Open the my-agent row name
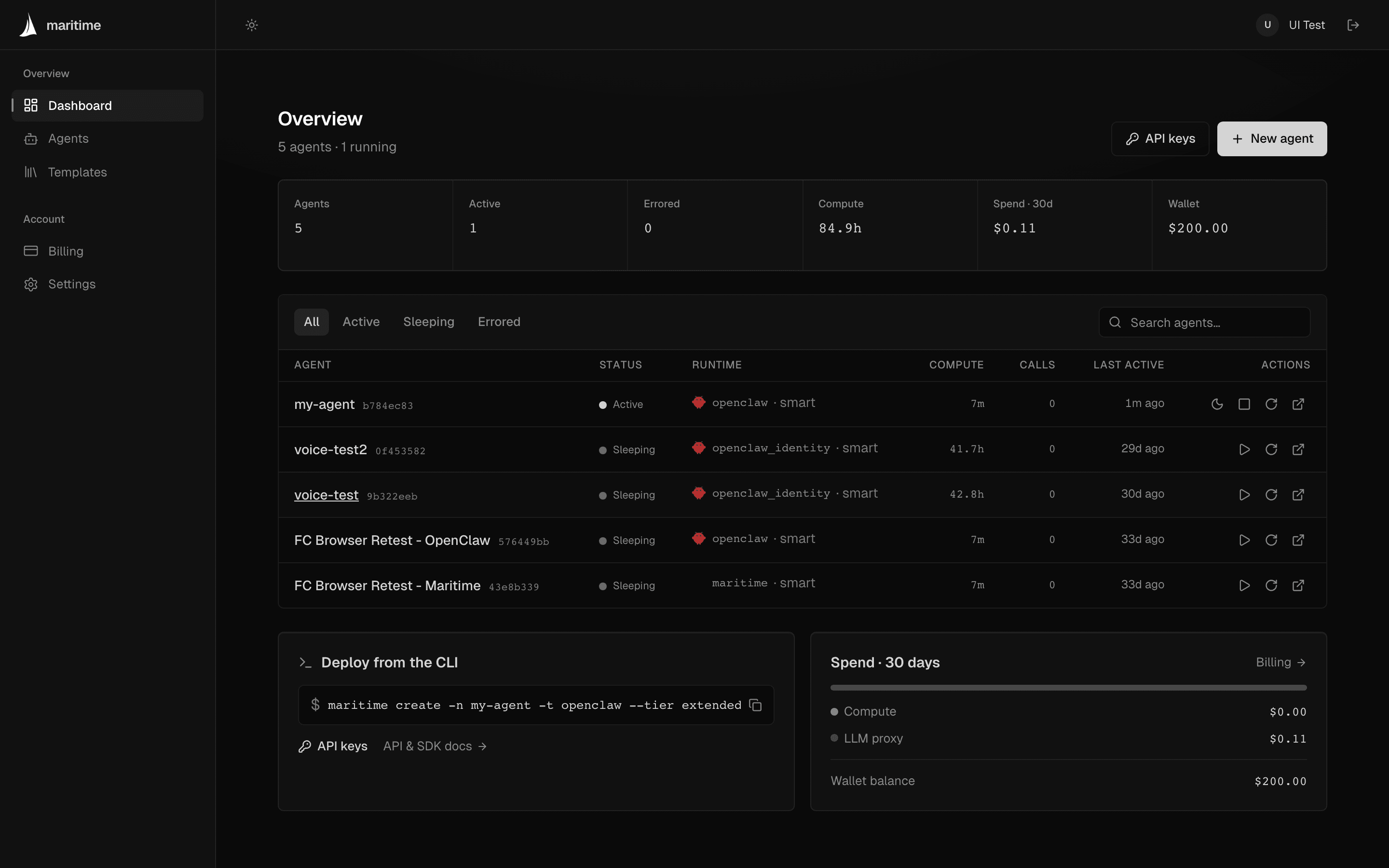Image resolution: width=1389 pixels, height=868 pixels. coord(324,404)
